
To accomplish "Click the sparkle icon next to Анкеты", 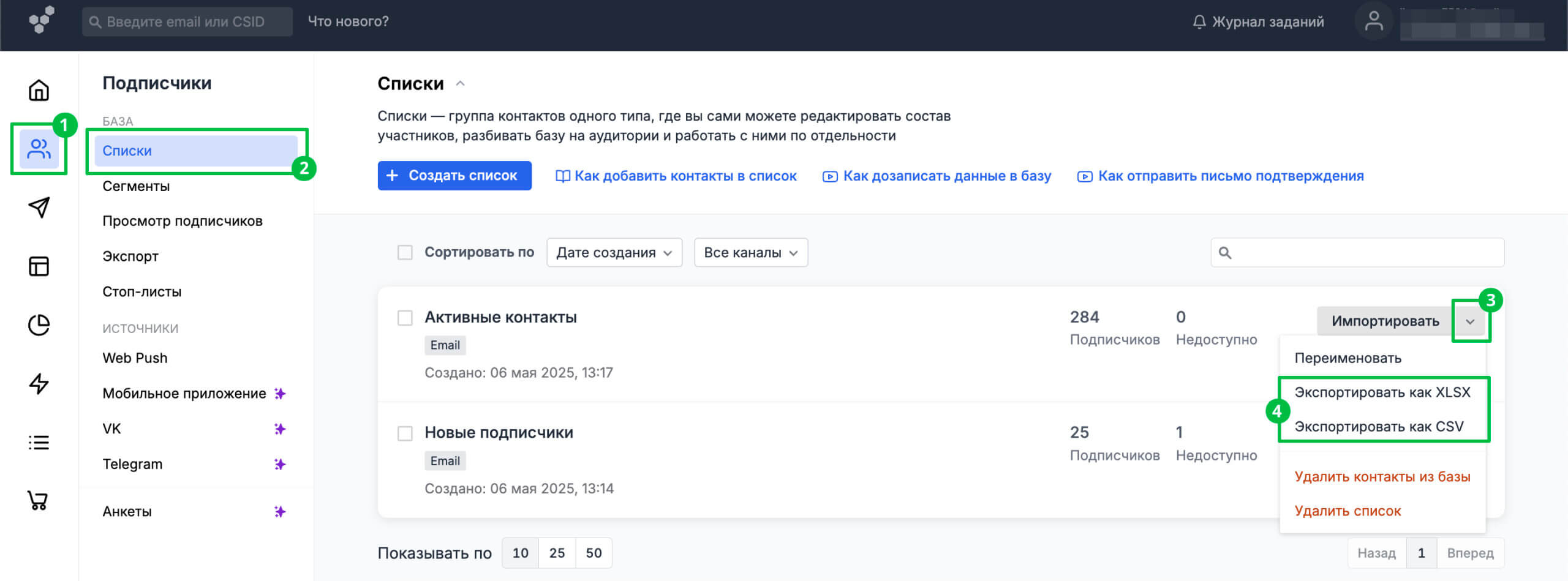I will click(x=280, y=512).
